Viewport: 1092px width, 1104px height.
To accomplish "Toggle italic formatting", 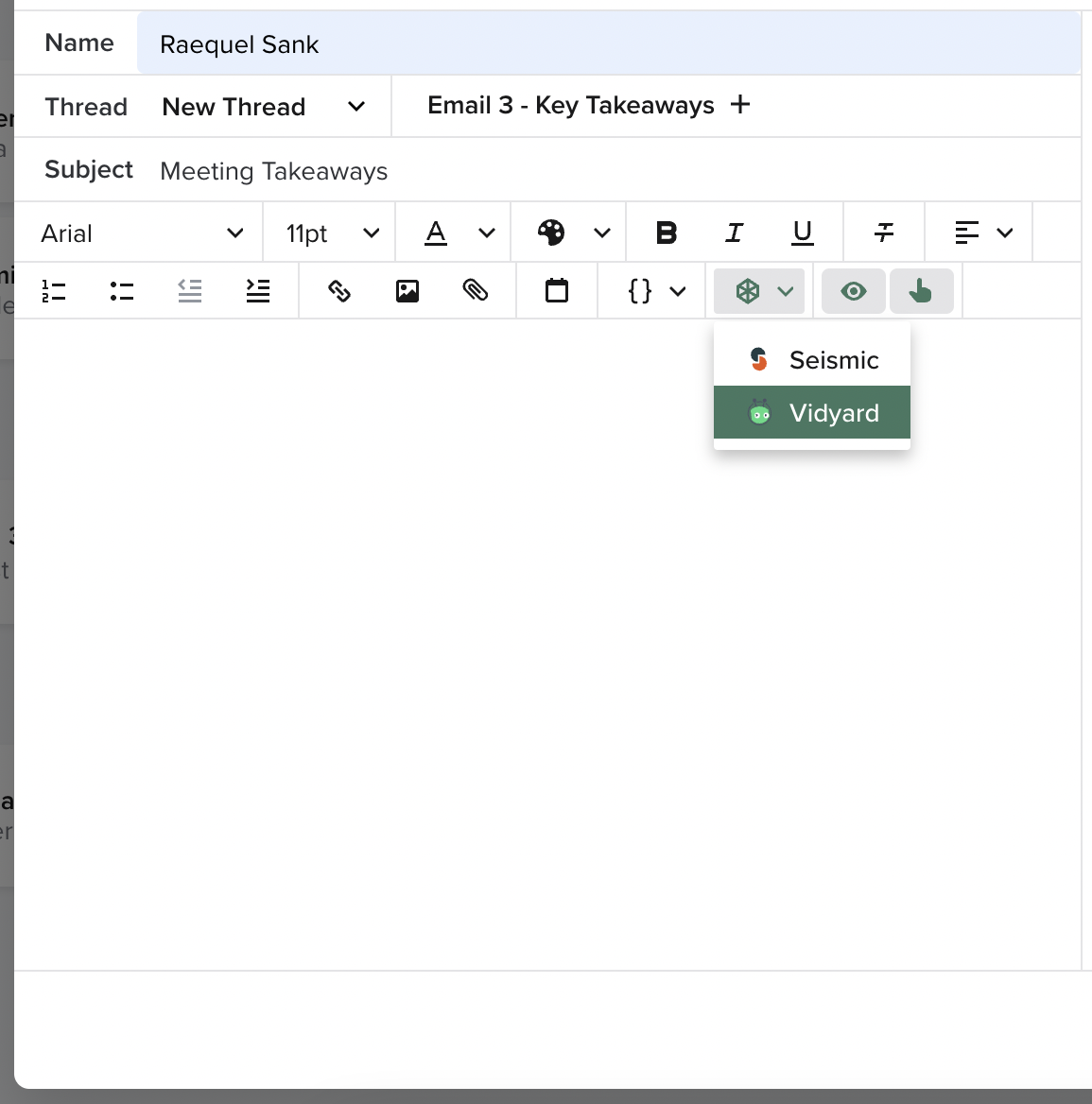I will pos(734,232).
